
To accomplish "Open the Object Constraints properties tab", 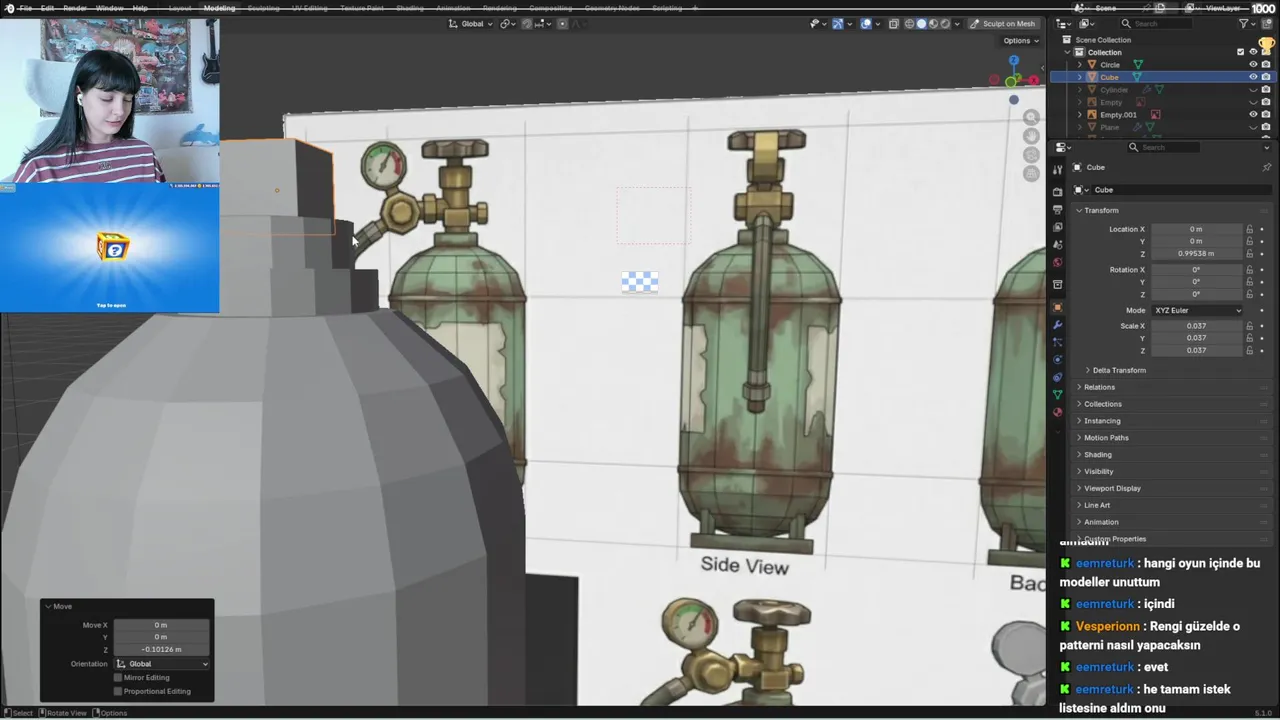I will coord(1057,377).
